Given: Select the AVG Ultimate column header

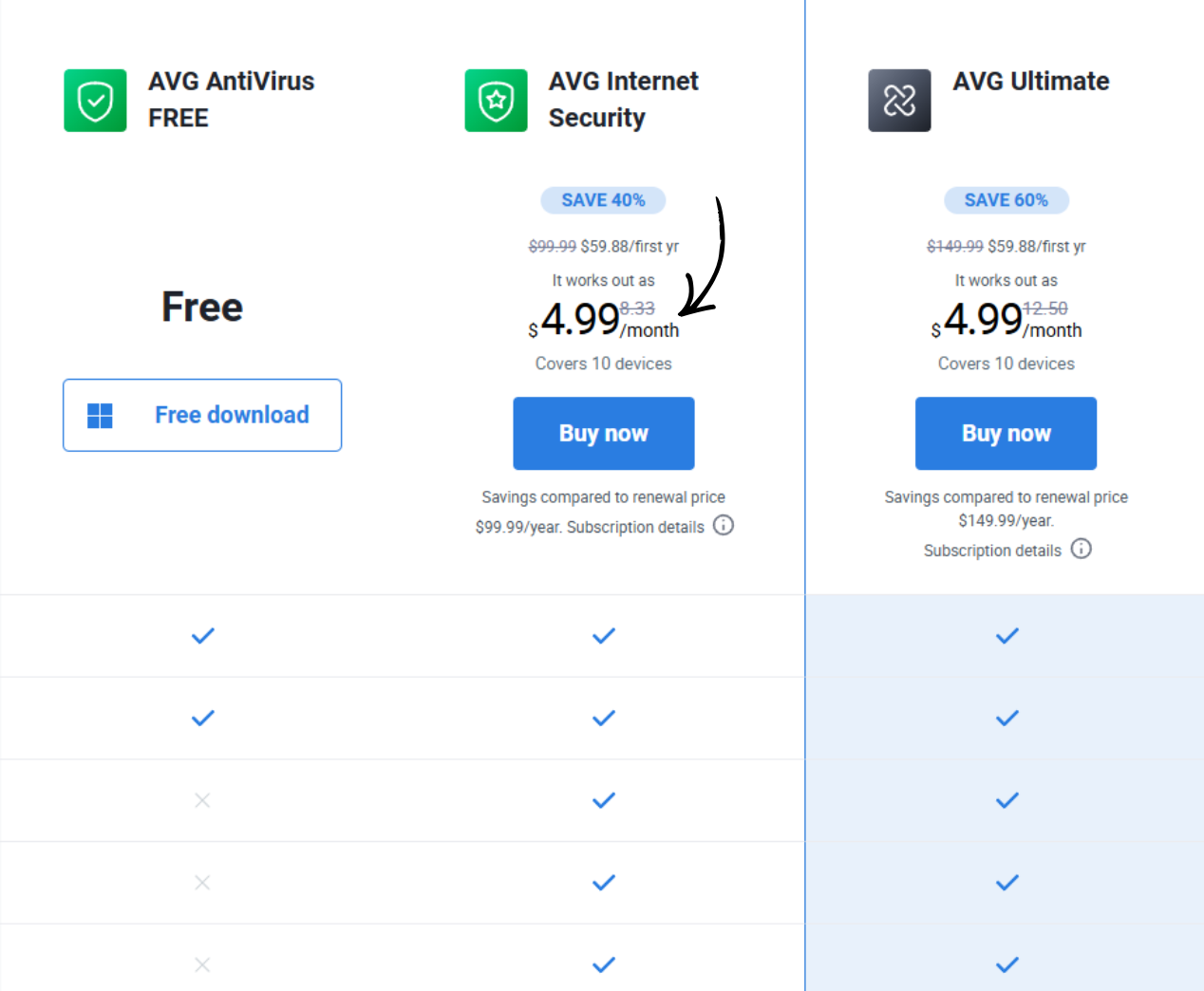Looking at the screenshot, I should [x=1031, y=81].
